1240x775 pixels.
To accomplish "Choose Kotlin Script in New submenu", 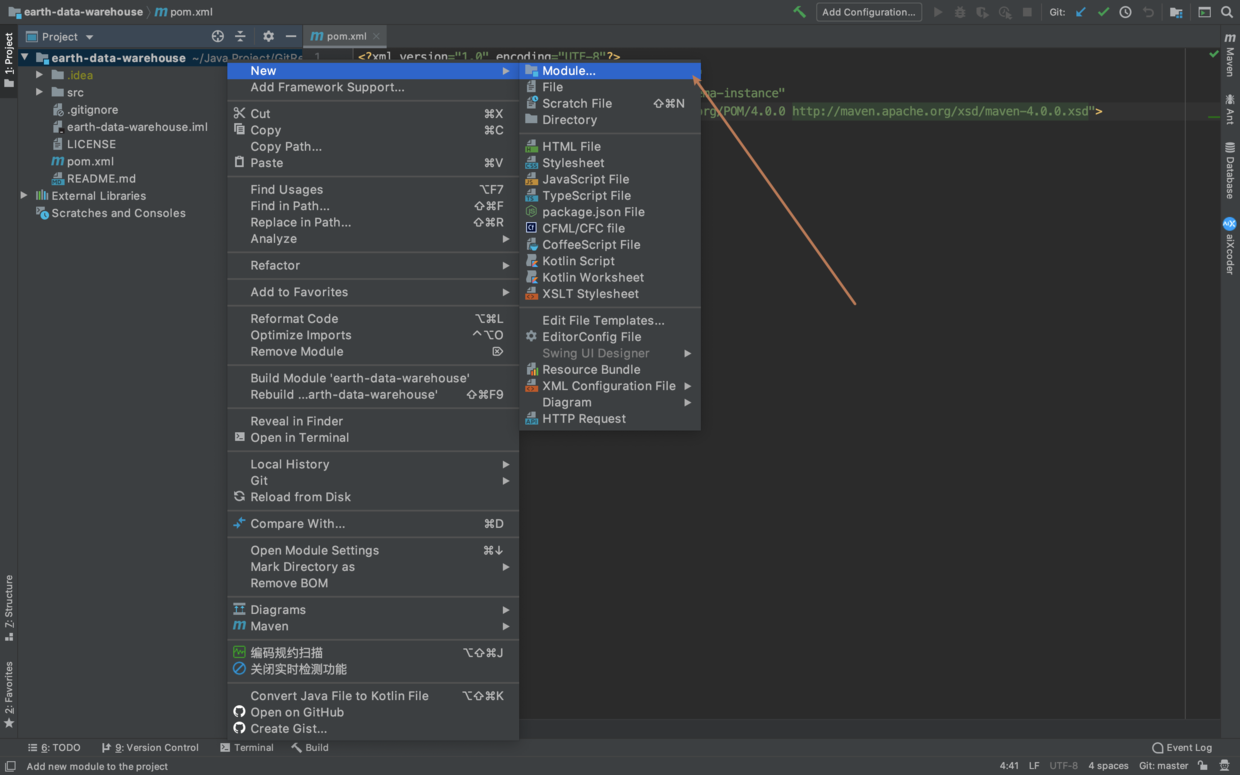I will [x=610, y=261].
